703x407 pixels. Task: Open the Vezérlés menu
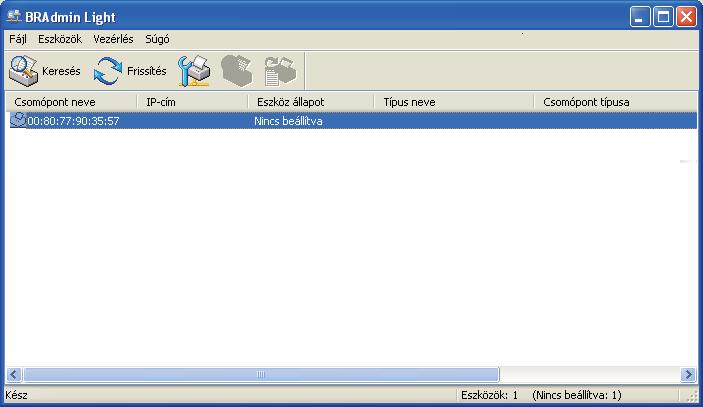click(113, 39)
